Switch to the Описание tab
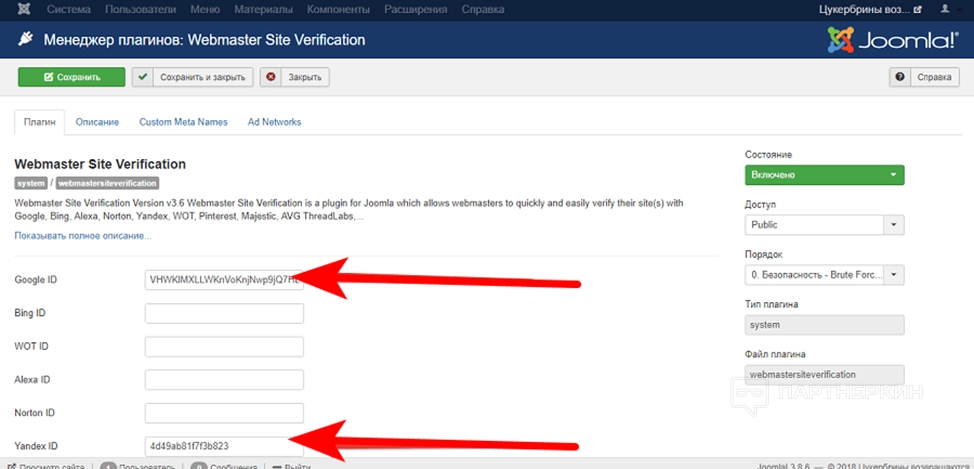 97,122
